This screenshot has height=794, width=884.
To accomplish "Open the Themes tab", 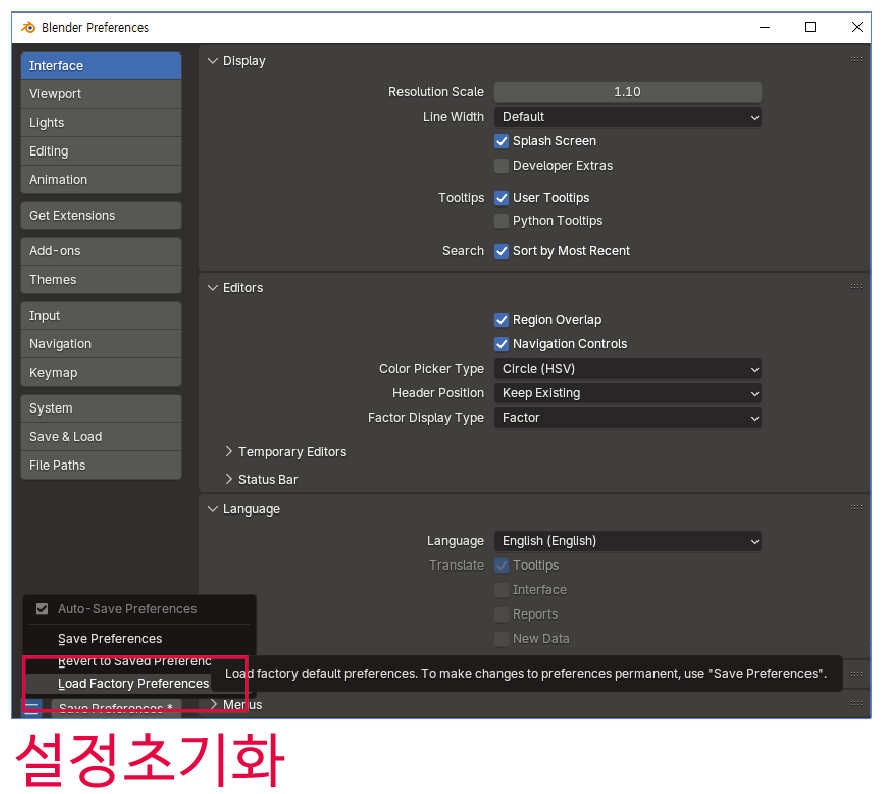I will pos(101,280).
